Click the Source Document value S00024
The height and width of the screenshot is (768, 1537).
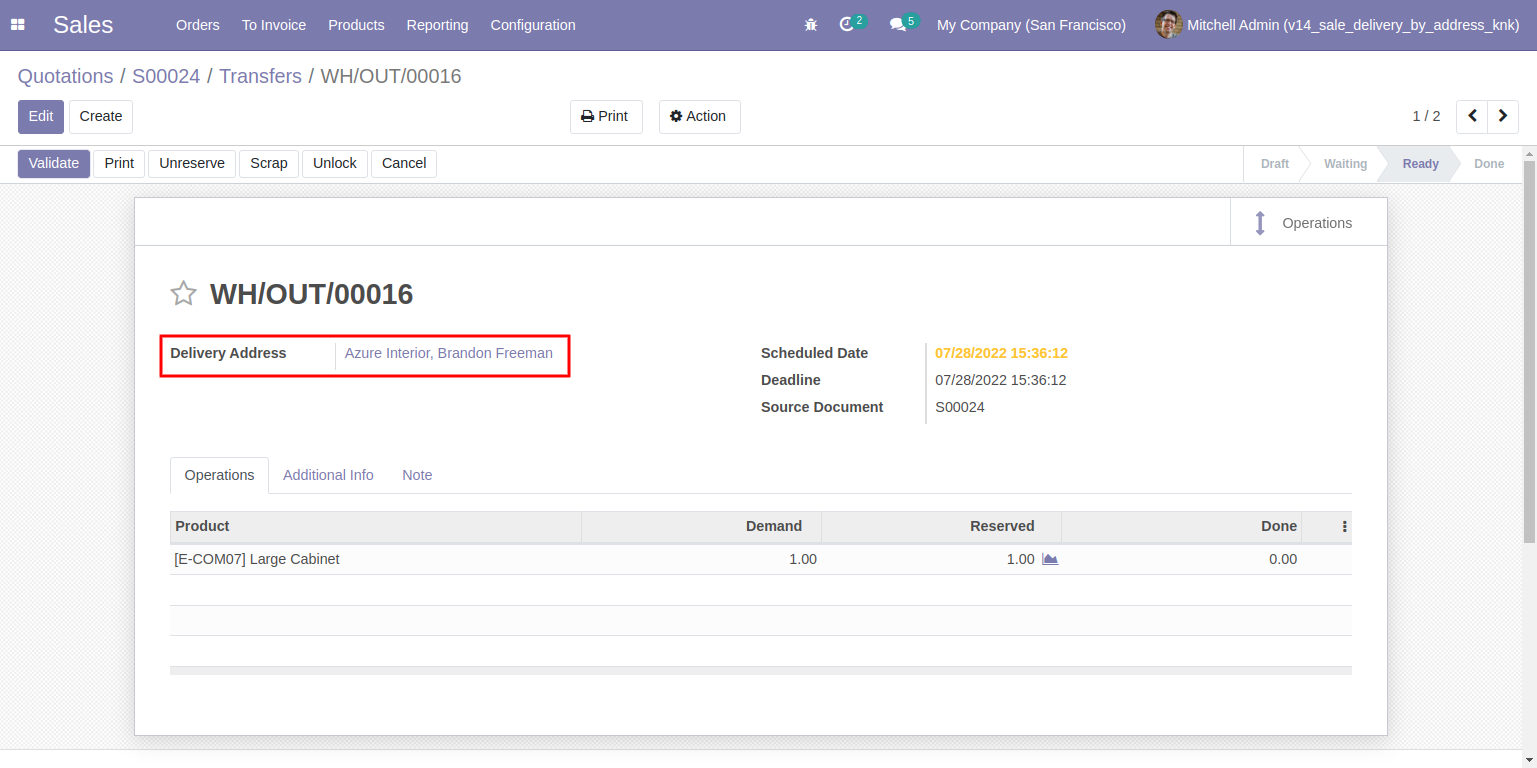tap(960, 407)
